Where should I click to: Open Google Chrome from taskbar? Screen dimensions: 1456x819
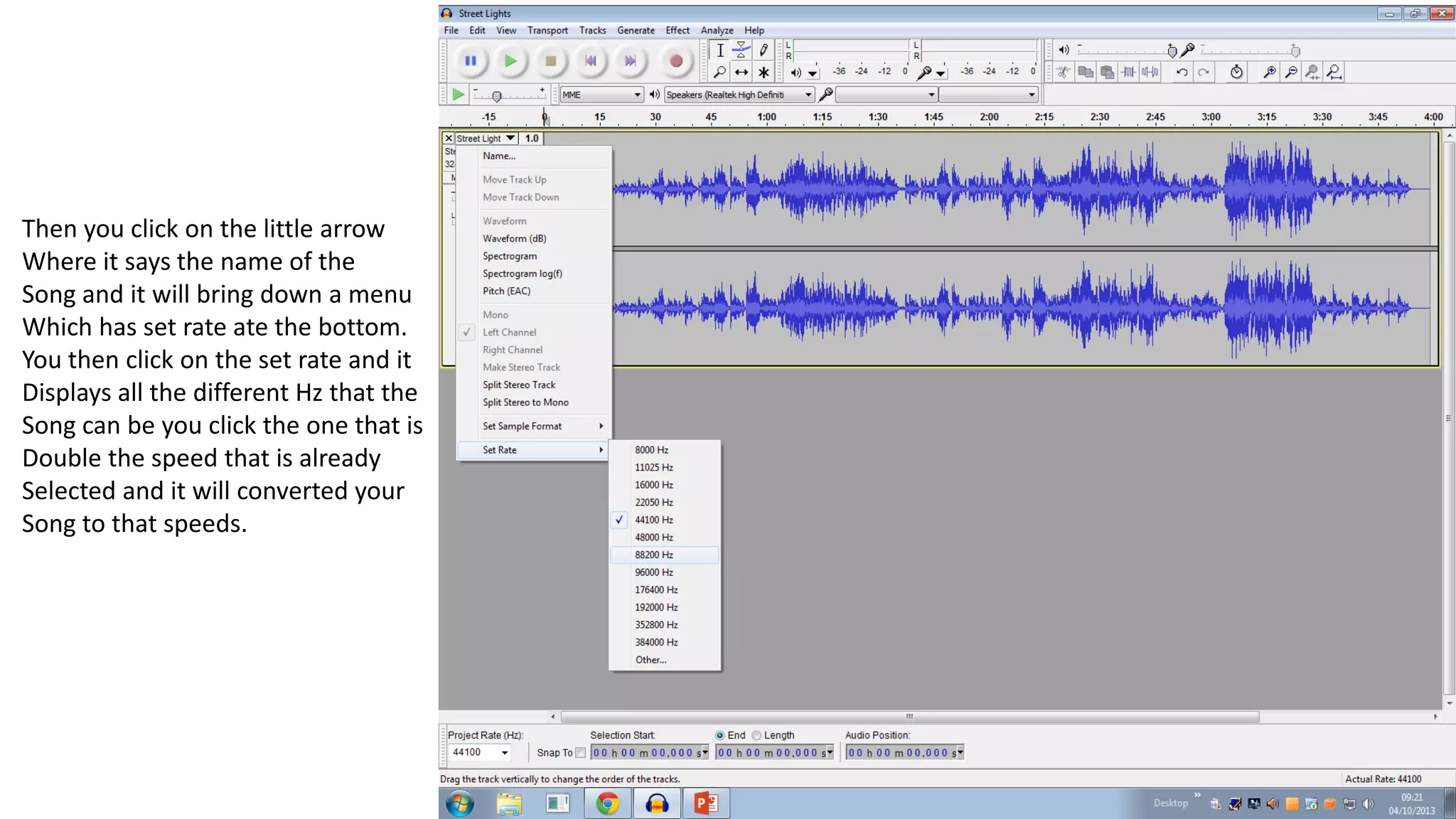[x=608, y=804]
